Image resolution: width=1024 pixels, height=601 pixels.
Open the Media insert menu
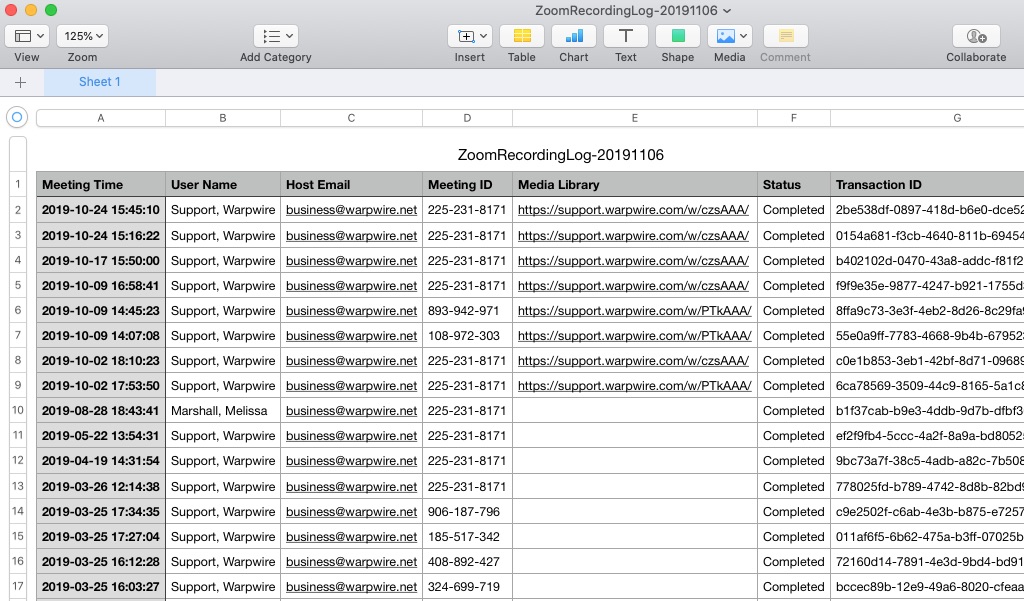(729, 36)
